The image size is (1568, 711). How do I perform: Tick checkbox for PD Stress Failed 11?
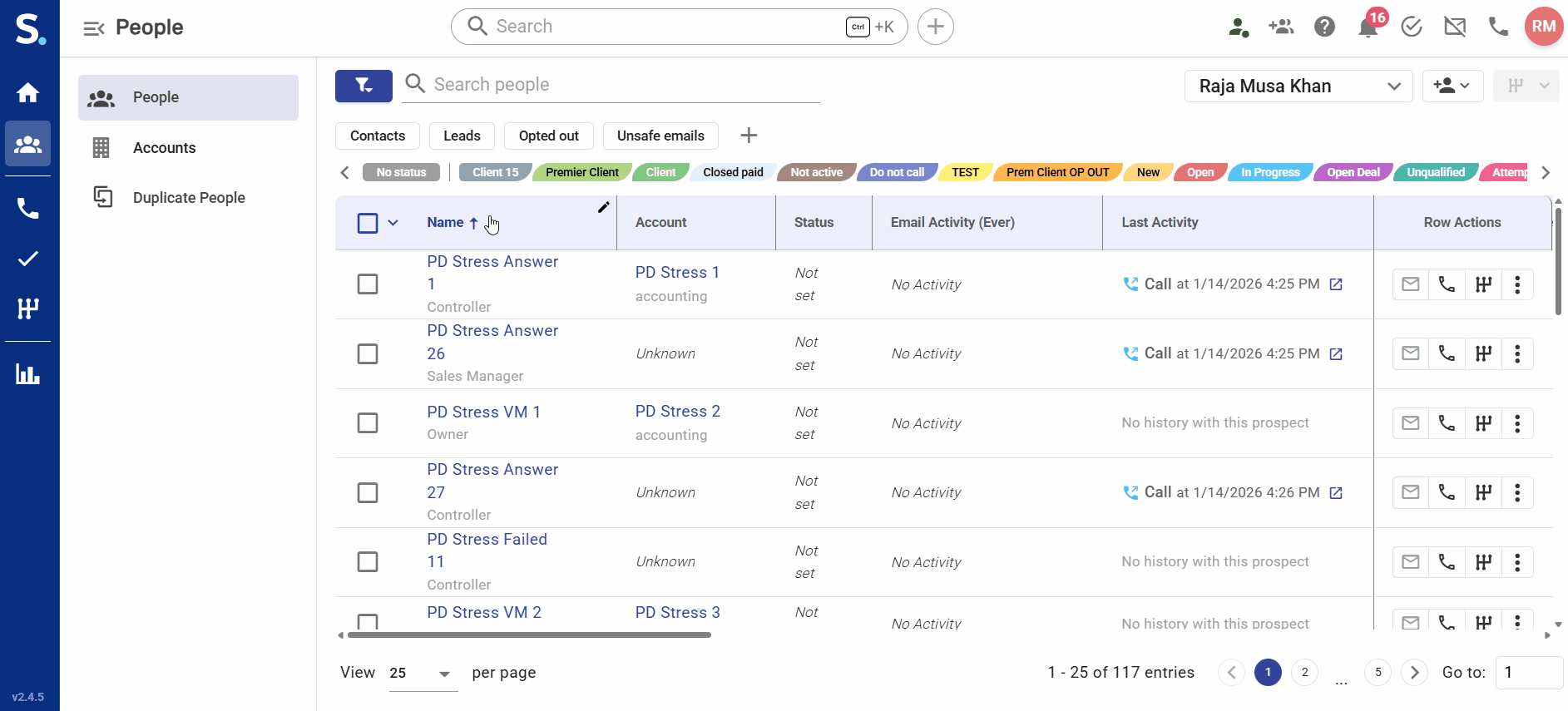point(368,562)
